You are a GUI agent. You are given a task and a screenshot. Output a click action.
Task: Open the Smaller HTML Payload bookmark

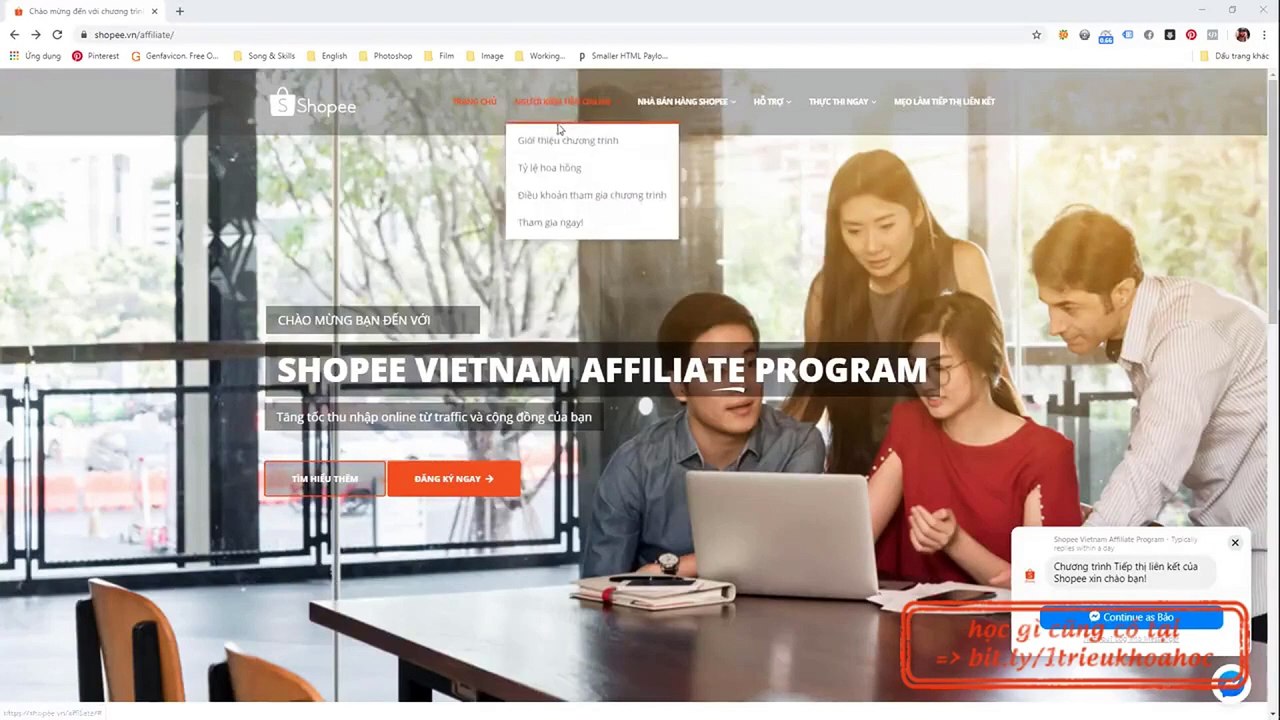pos(623,56)
